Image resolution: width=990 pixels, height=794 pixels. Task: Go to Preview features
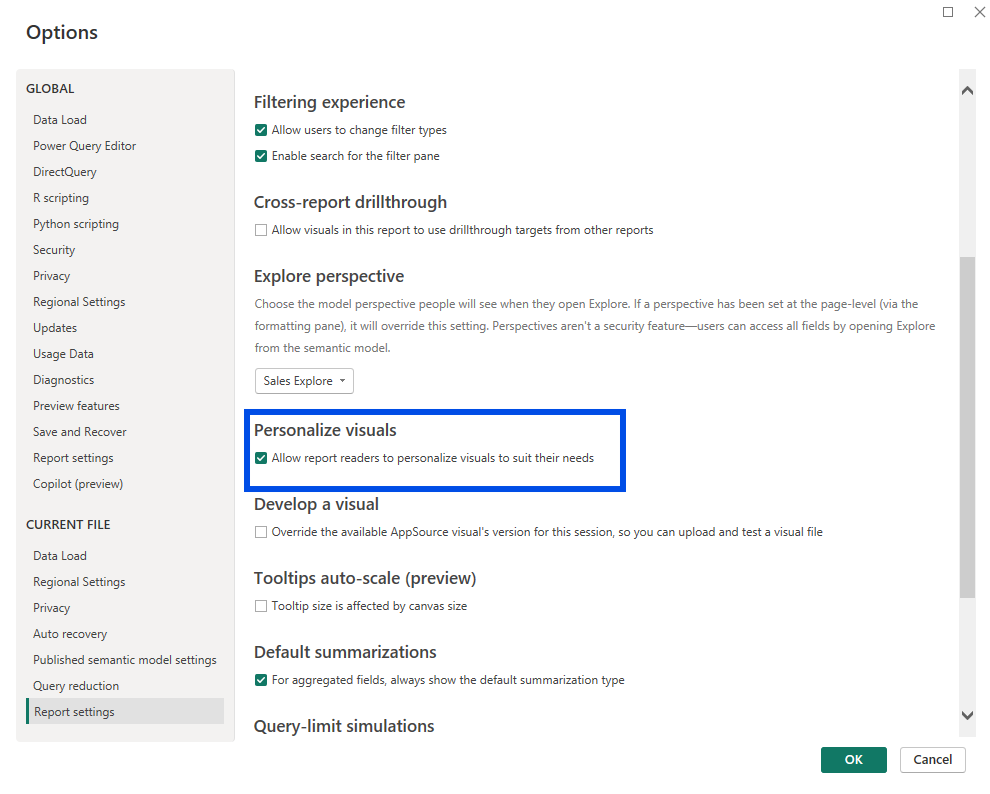(x=76, y=406)
